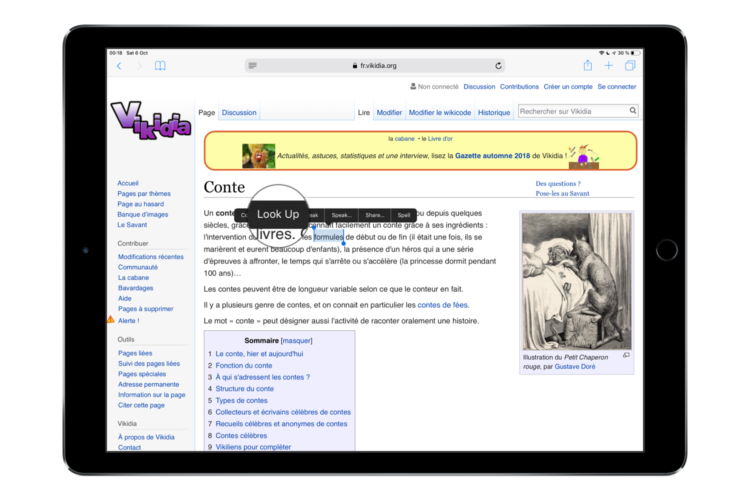This screenshot has height=500, width=750.
Task: Click the warning triangle icon beside Alerte
Action: [x=111, y=320]
